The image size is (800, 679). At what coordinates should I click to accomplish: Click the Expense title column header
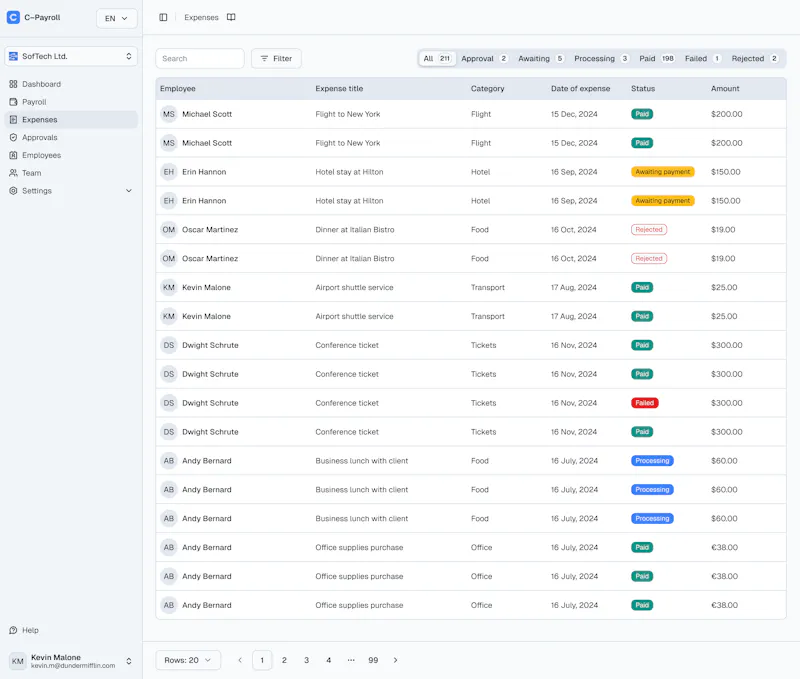pyautogui.click(x=339, y=89)
